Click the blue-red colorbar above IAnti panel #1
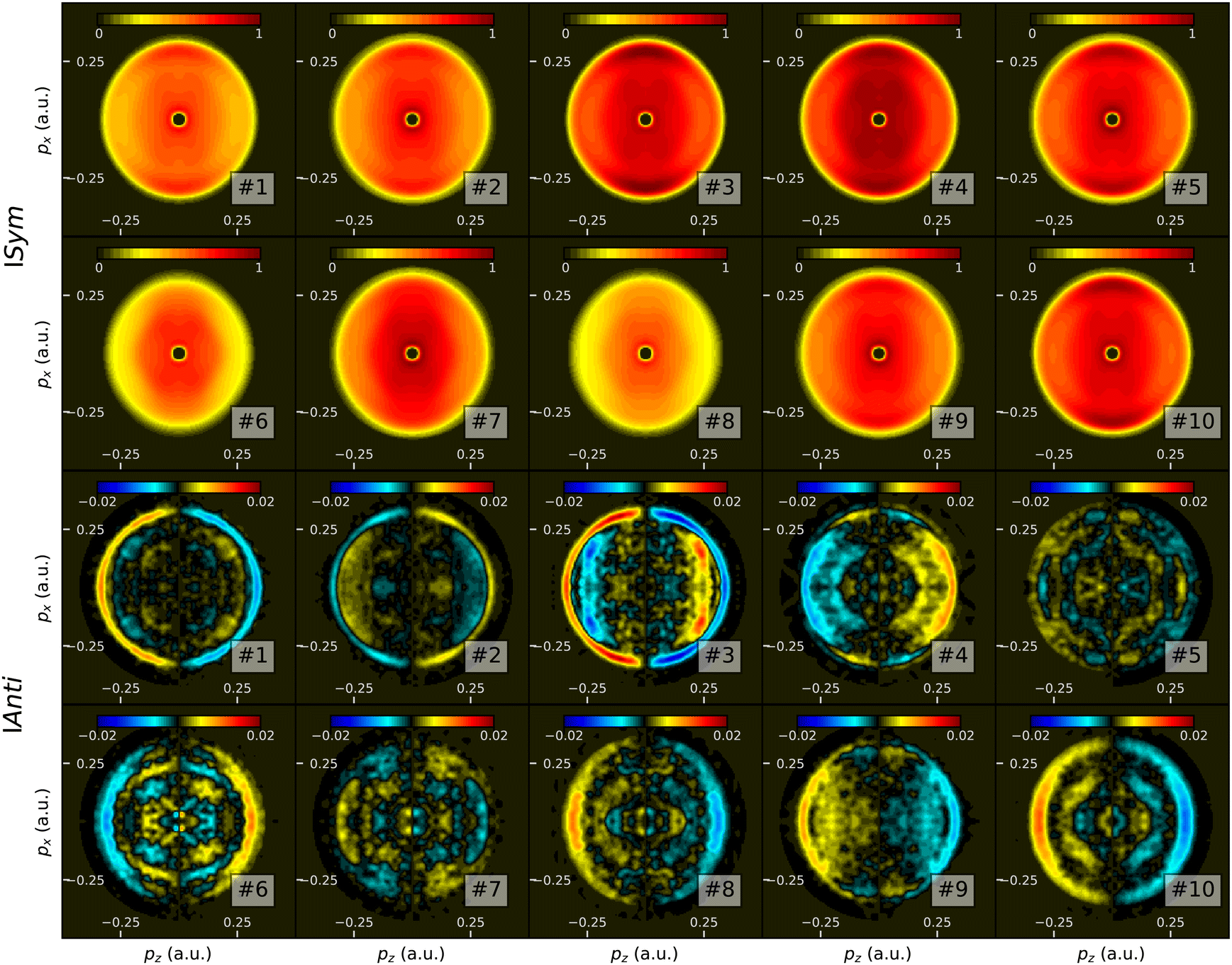Image resolution: width=1232 pixels, height=965 pixels. (x=179, y=487)
